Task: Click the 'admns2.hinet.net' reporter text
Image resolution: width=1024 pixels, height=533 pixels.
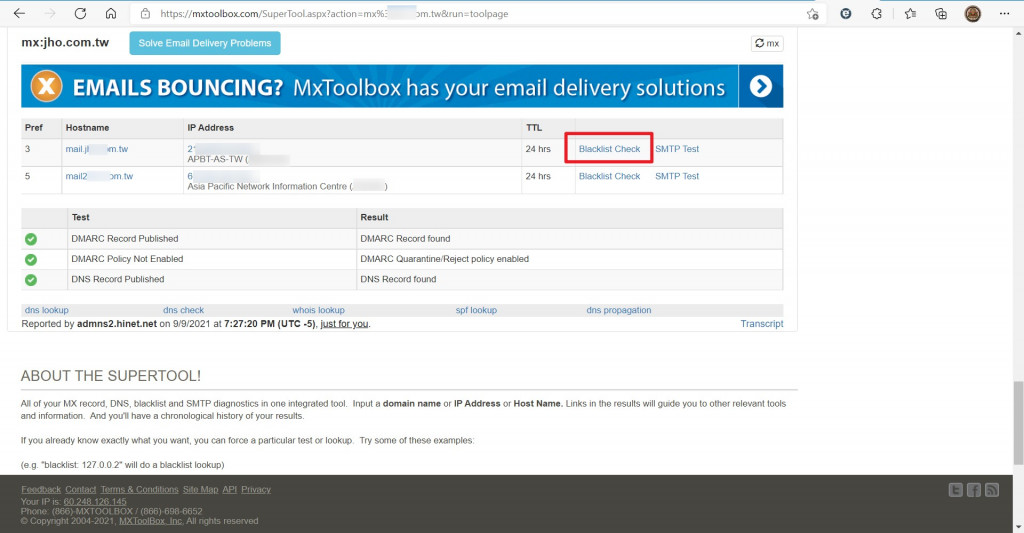Action: click(x=117, y=324)
